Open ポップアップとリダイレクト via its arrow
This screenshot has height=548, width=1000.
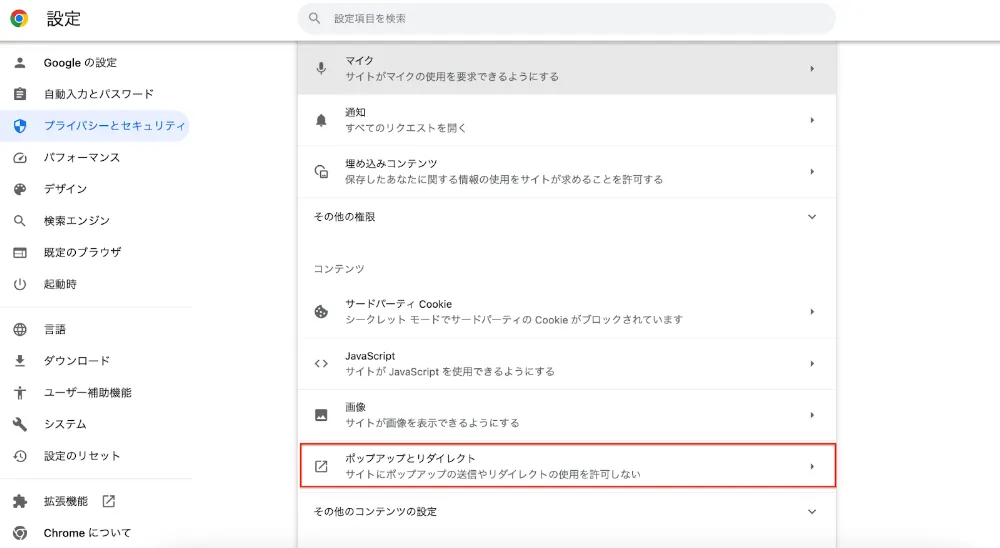812,466
